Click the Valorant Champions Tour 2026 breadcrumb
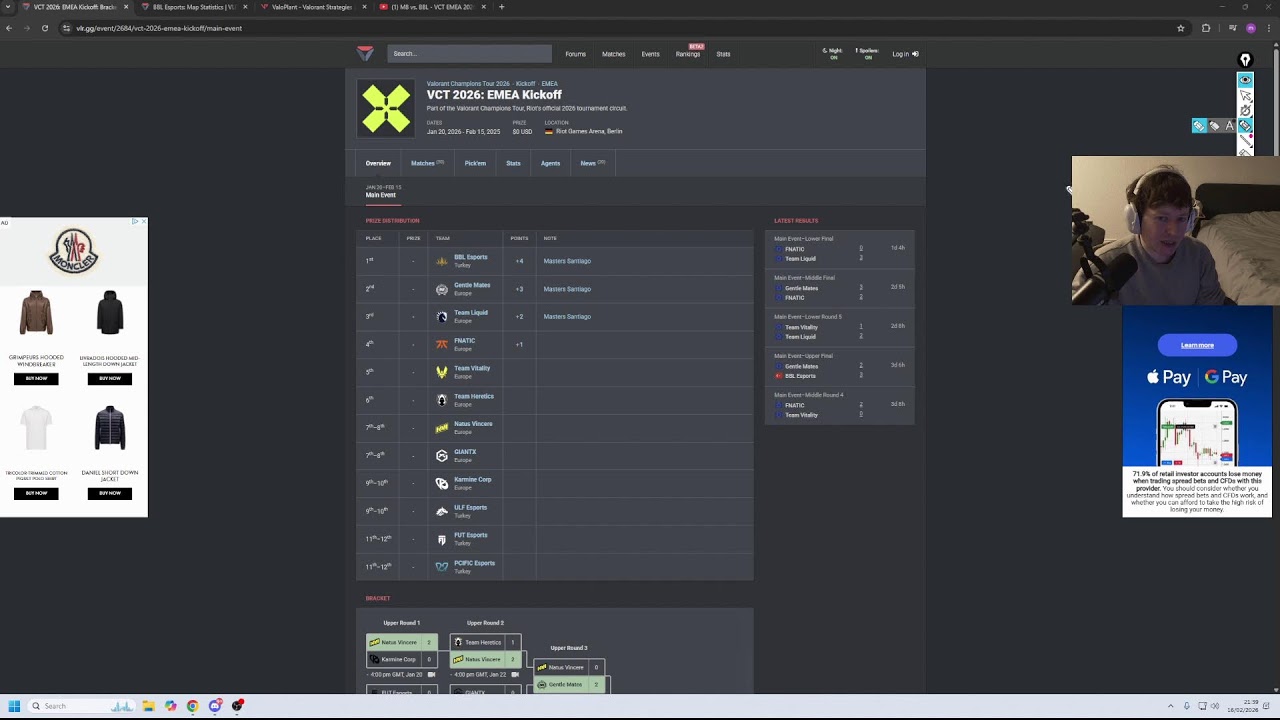Image resolution: width=1280 pixels, height=720 pixels. click(468, 84)
